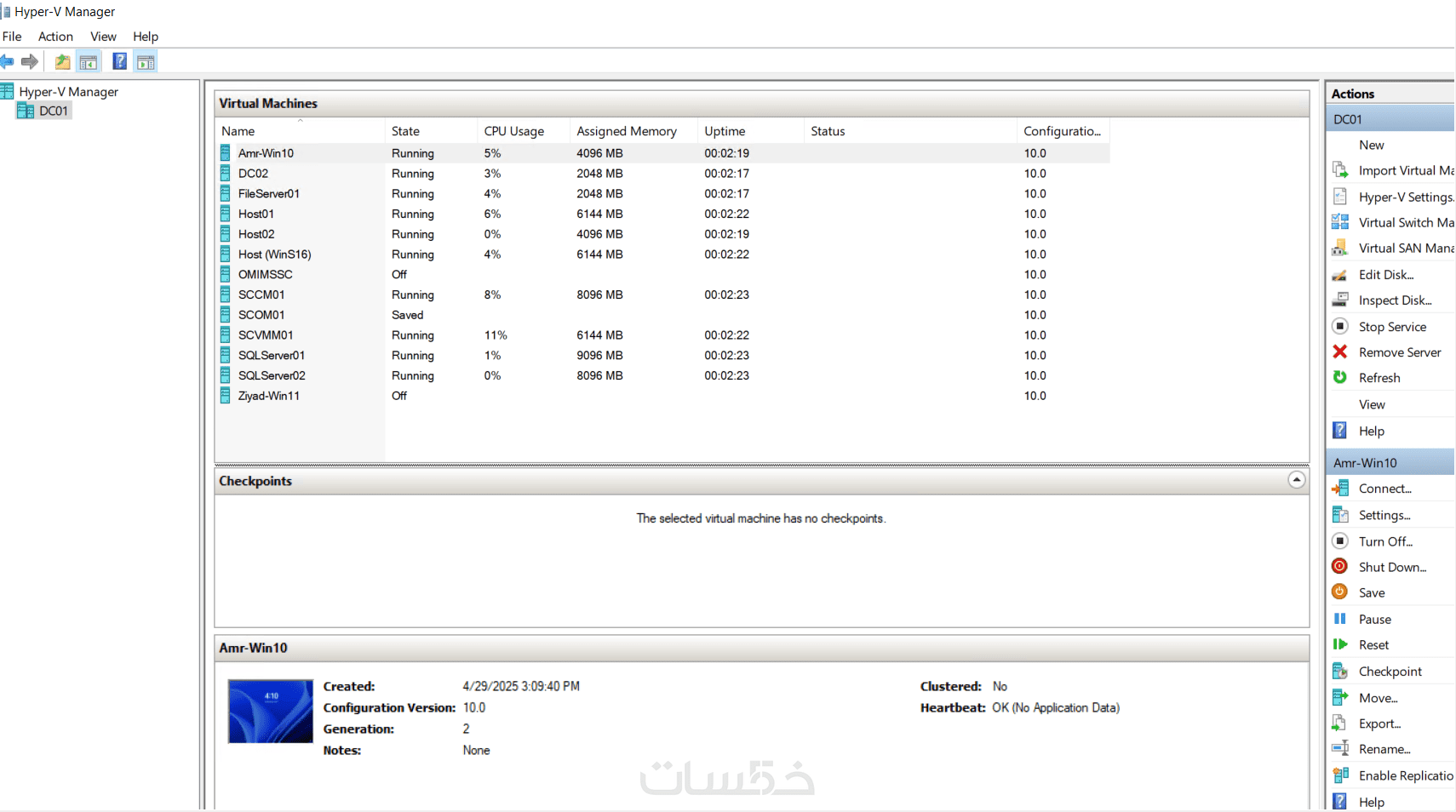1456x812 pixels.
Task: Select the Host02 virtual machine
Action: [662, 234]
